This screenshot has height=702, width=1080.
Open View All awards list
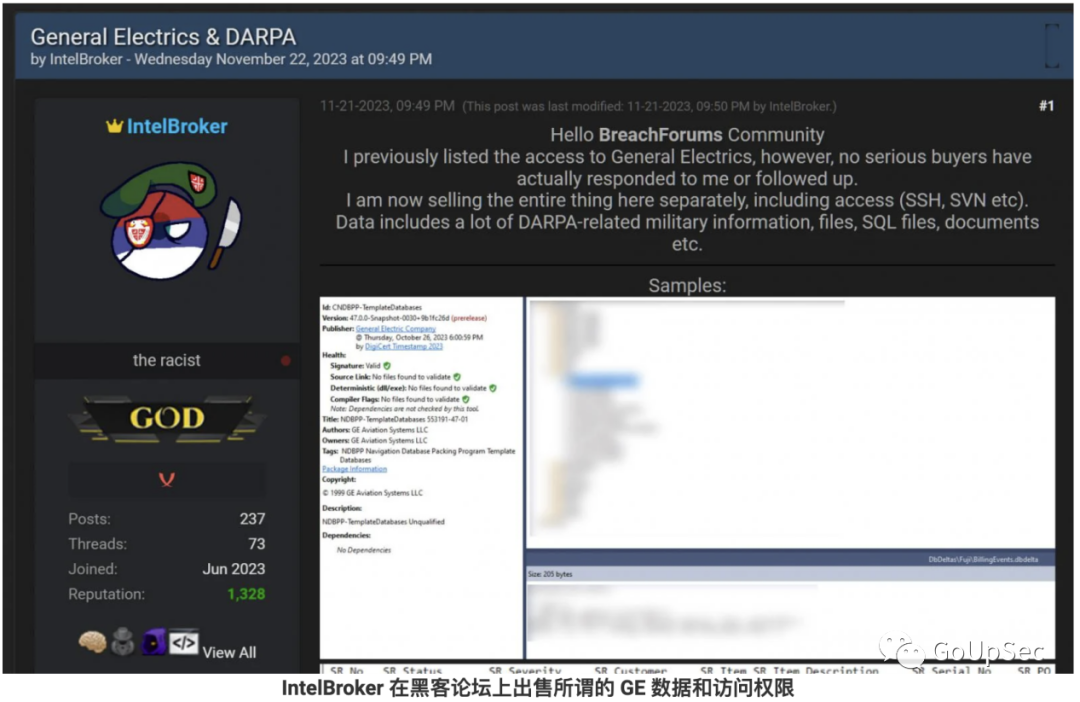point(229,652)
